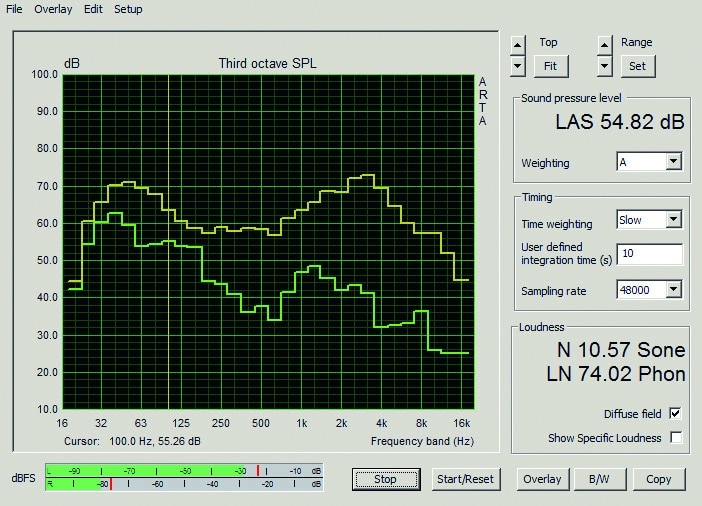Click the Top down arrow
The image size is (702, 506).
[517, 66]
